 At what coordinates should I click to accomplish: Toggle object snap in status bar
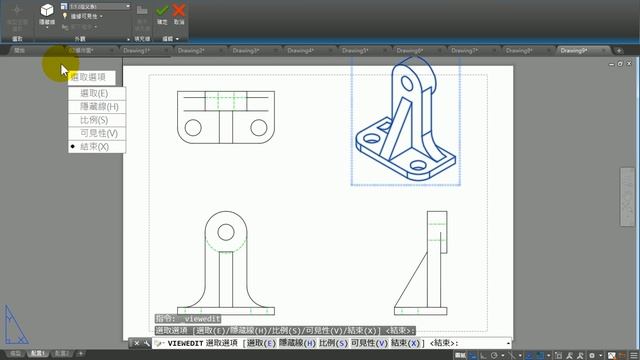pos(540,356)
